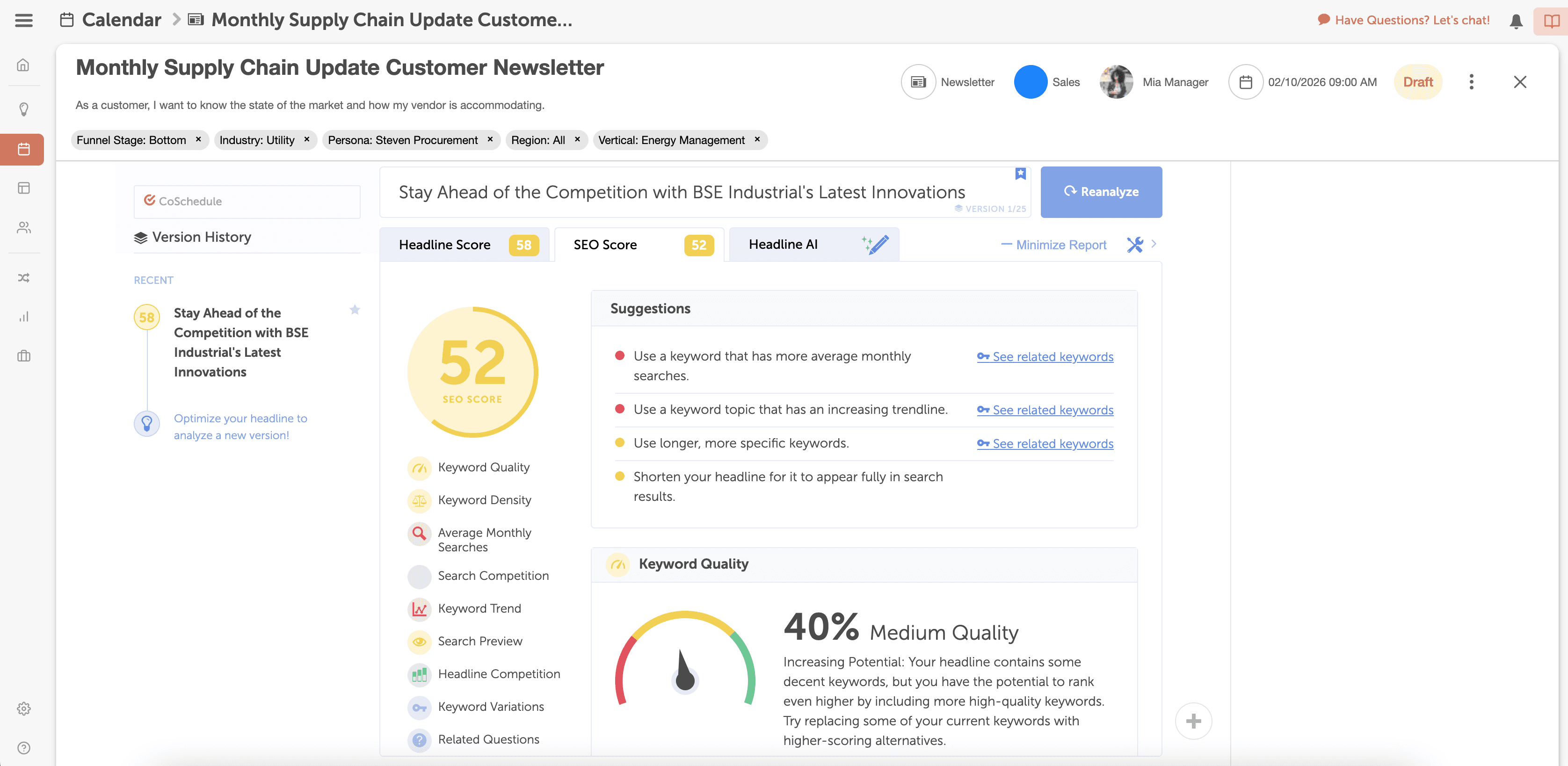Click the Reanalyze button
The width and height of the screenshot is (1568, 766).
click(1101, 192)
